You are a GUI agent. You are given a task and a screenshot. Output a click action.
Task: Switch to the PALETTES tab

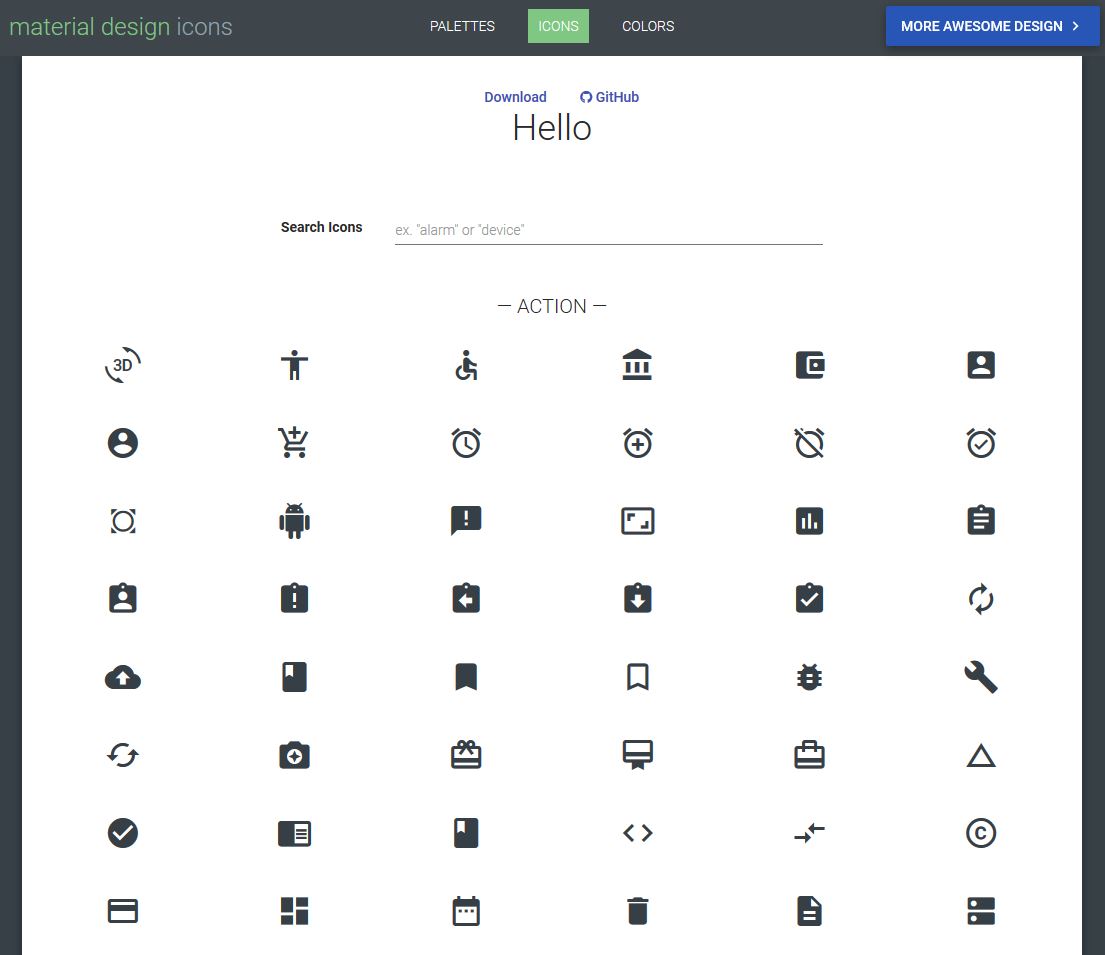pyautogui.click(x=461, y=26)
